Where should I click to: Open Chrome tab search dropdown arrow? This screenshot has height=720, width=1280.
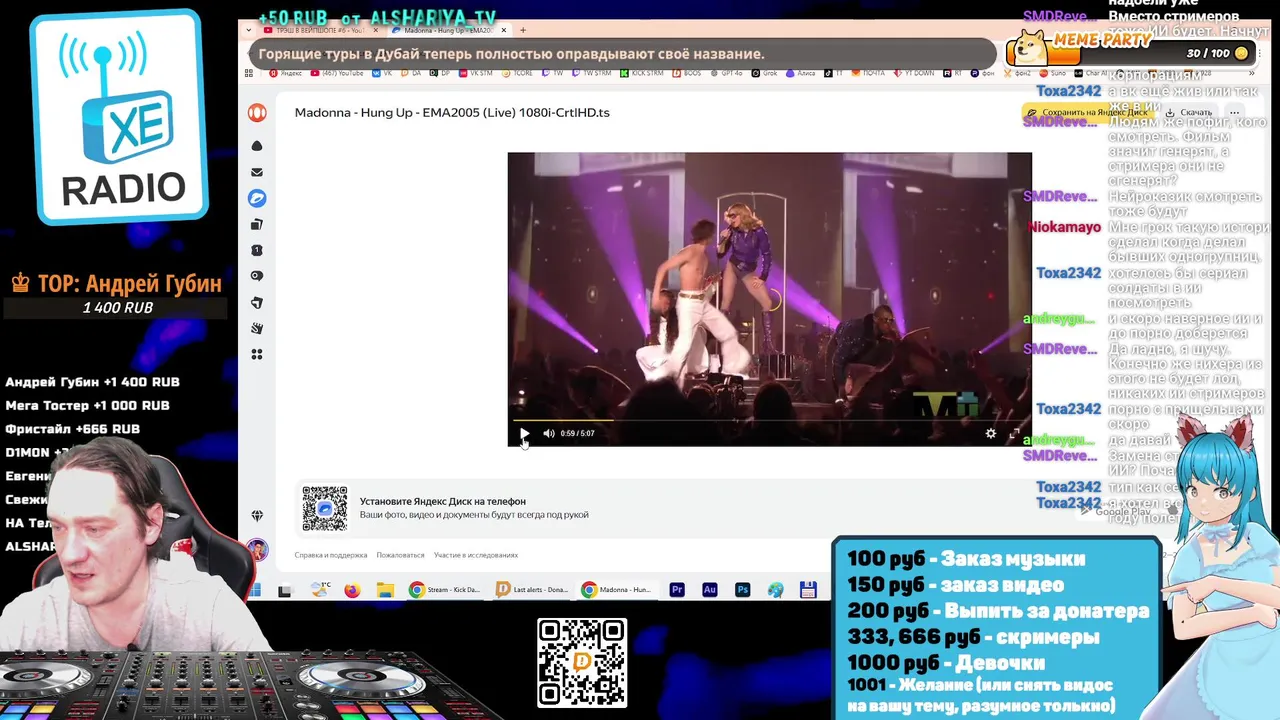(x=249, y=30)
